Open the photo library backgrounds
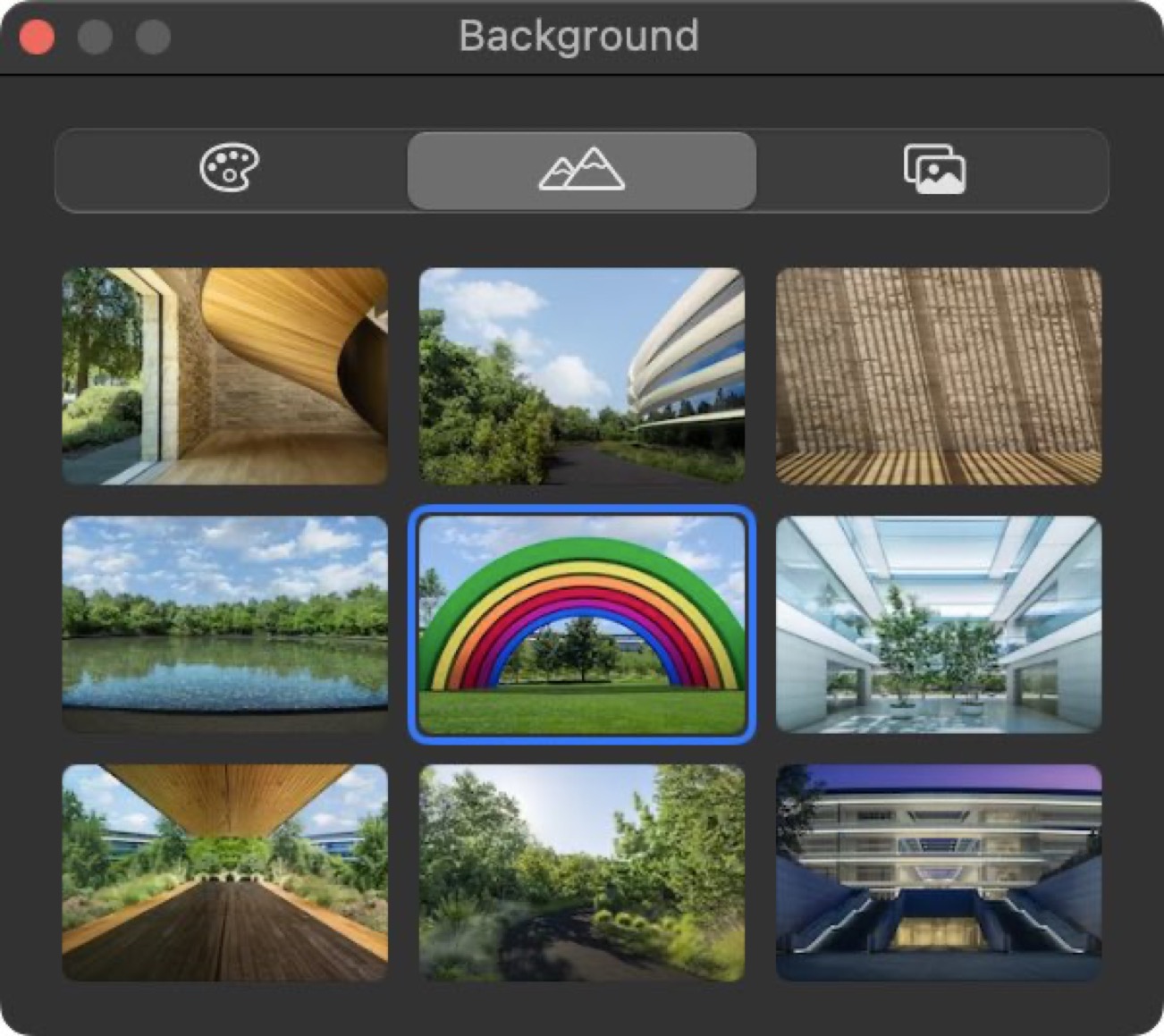 pos(936,170)
